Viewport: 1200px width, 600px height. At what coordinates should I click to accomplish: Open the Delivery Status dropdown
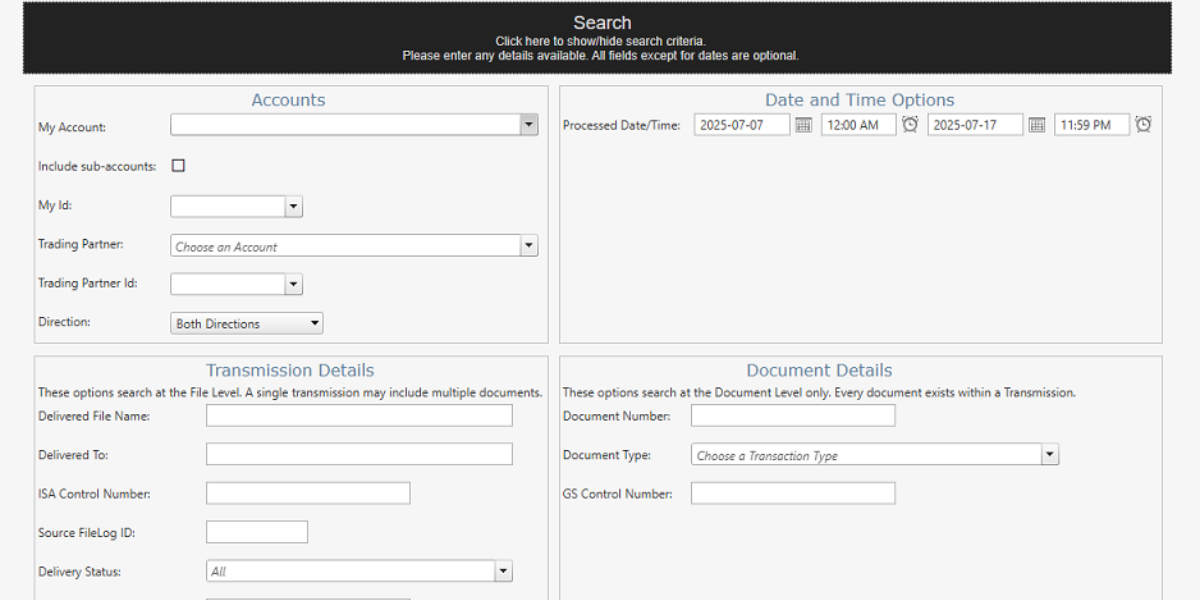503,570
